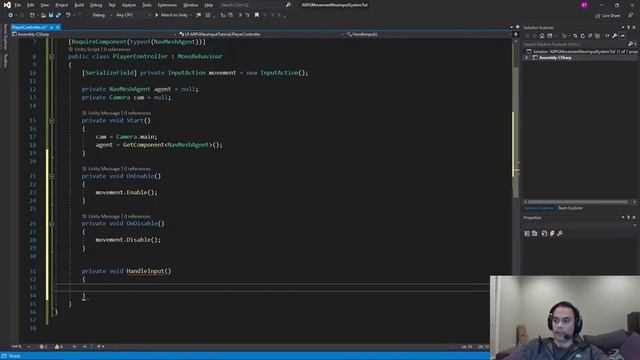Click the Attach to Unity button
The image size is (640, 360).
coord(171,15)
